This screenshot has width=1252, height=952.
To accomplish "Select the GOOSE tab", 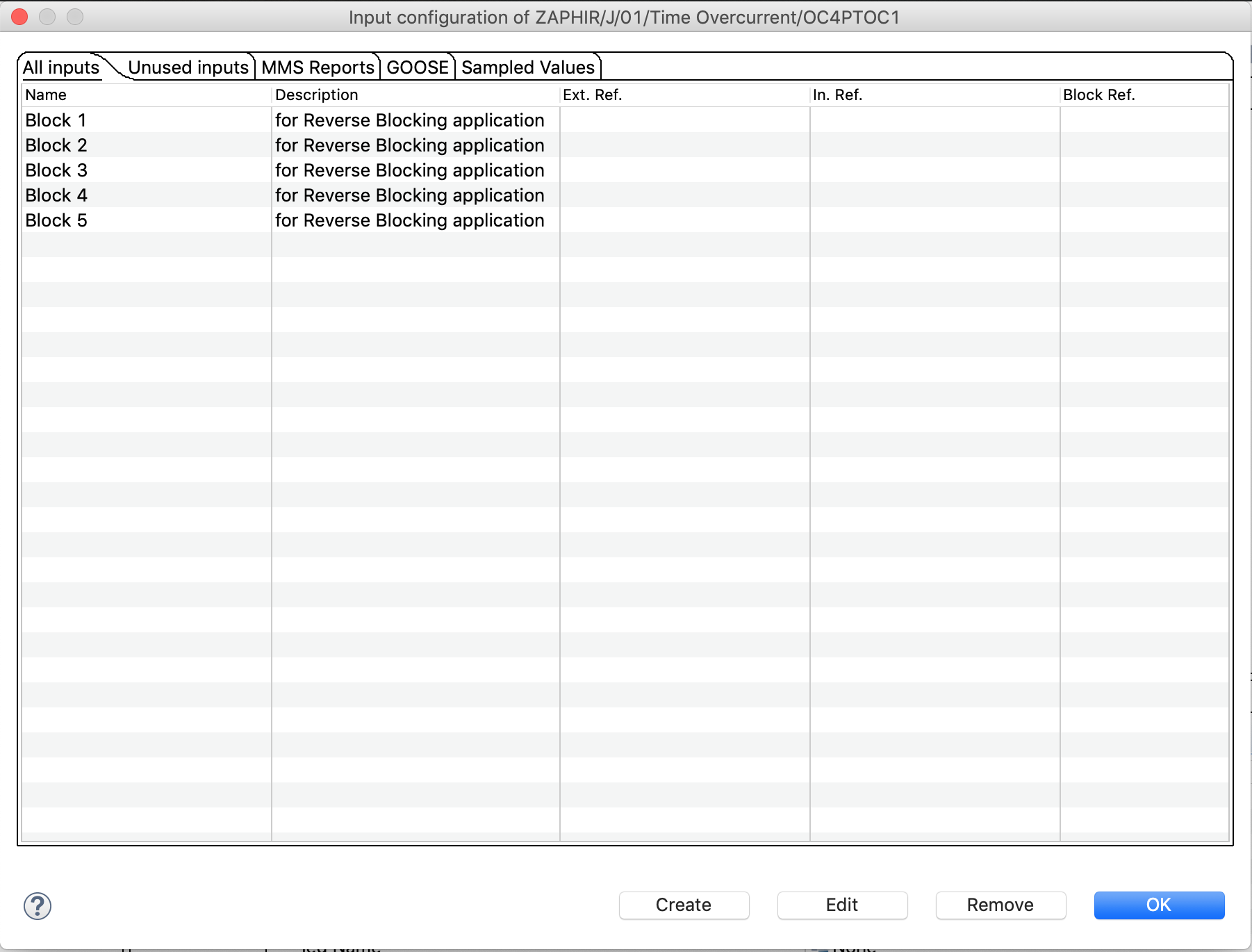I will (x=418, y=67).
